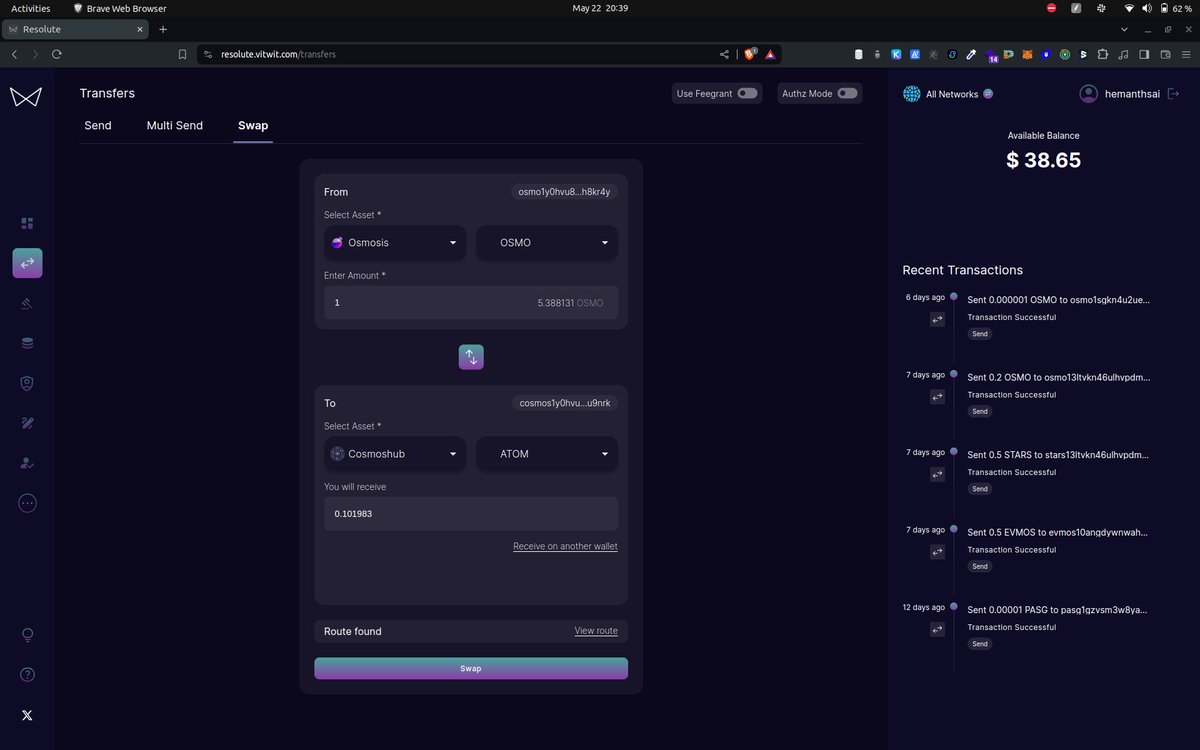Viewport: 1200px width, 750px height.
Task: Select the Swap tab
Action: (253, 126)
